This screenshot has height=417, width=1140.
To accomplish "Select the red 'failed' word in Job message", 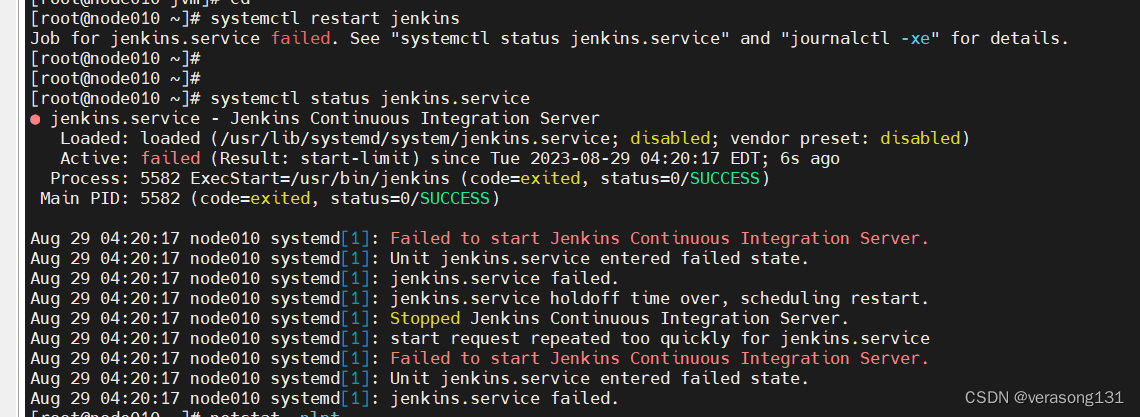I will pos(300,39).
